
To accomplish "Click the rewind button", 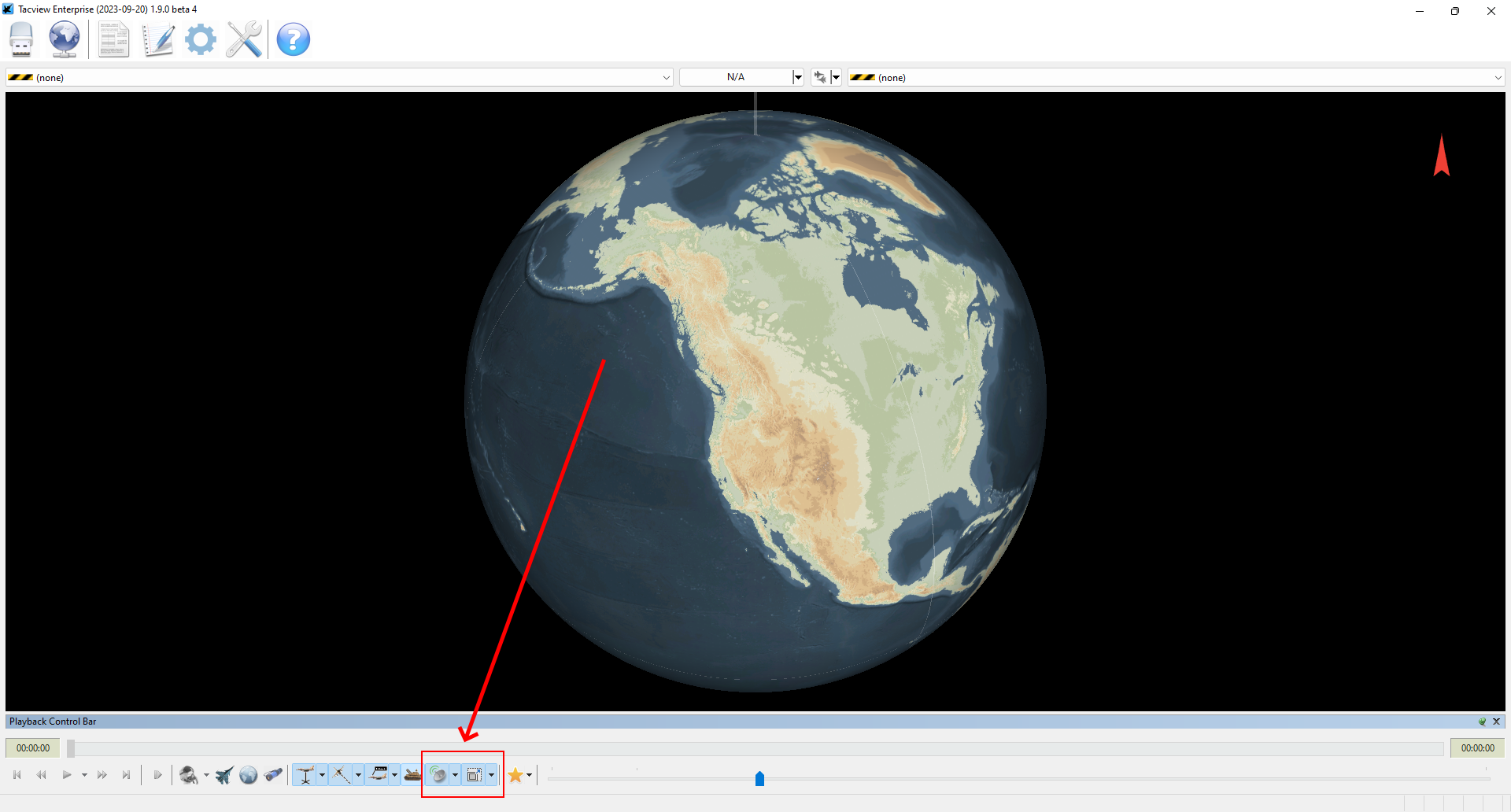I will (42, 775).
